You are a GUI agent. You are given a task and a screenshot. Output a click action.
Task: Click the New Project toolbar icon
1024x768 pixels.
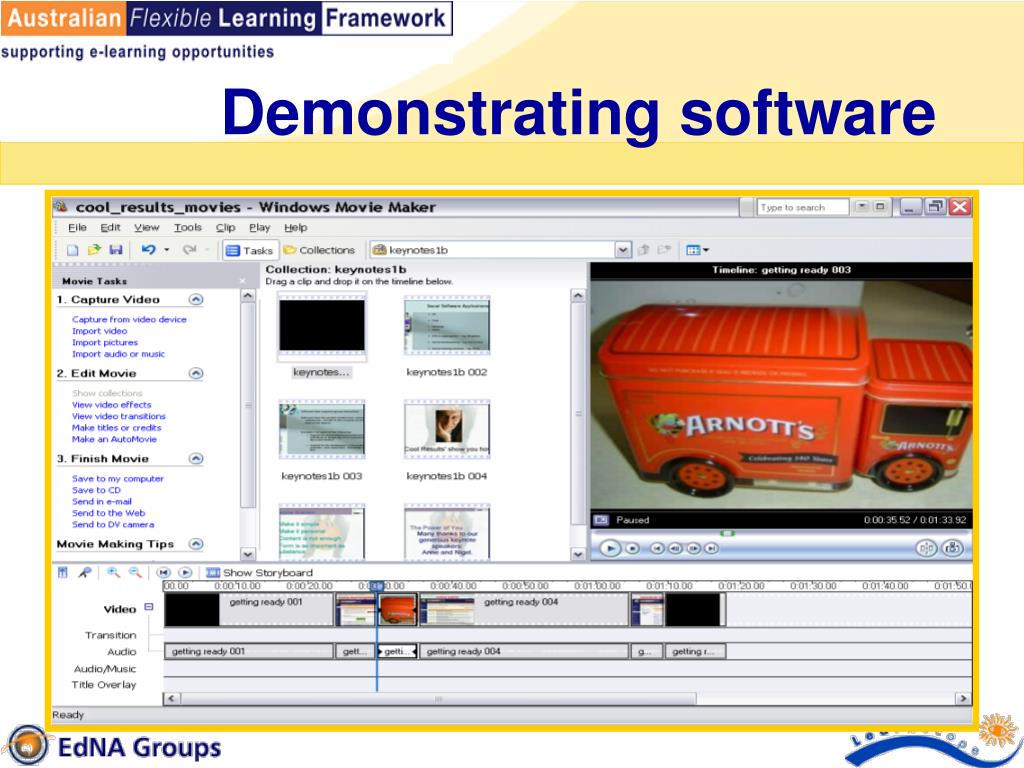click(72, 250)
